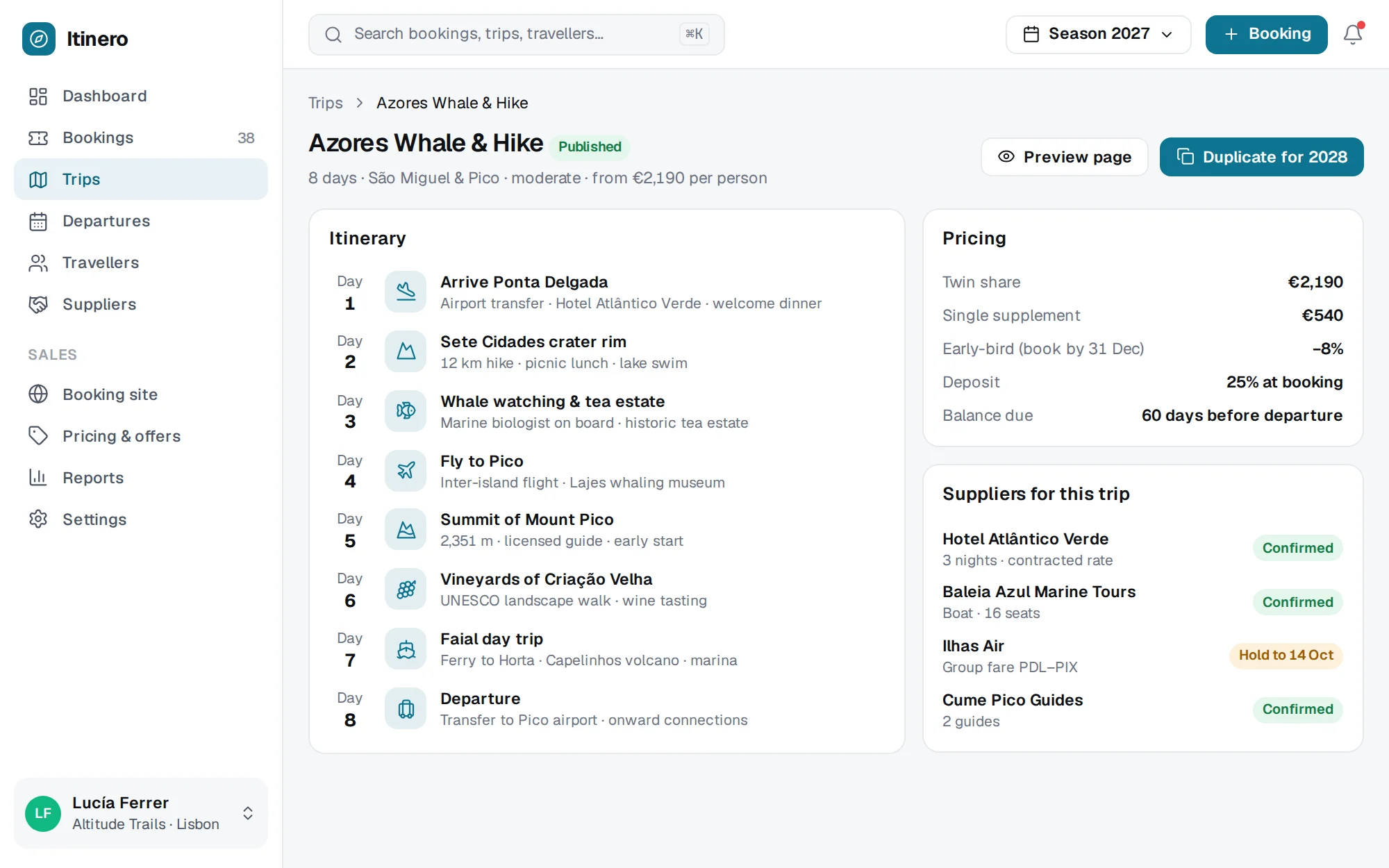Image resolution: width=1389 pixels, height=868 pixels.
Task: Click Early-bird discount −8%
Action: coord(1327,349)
